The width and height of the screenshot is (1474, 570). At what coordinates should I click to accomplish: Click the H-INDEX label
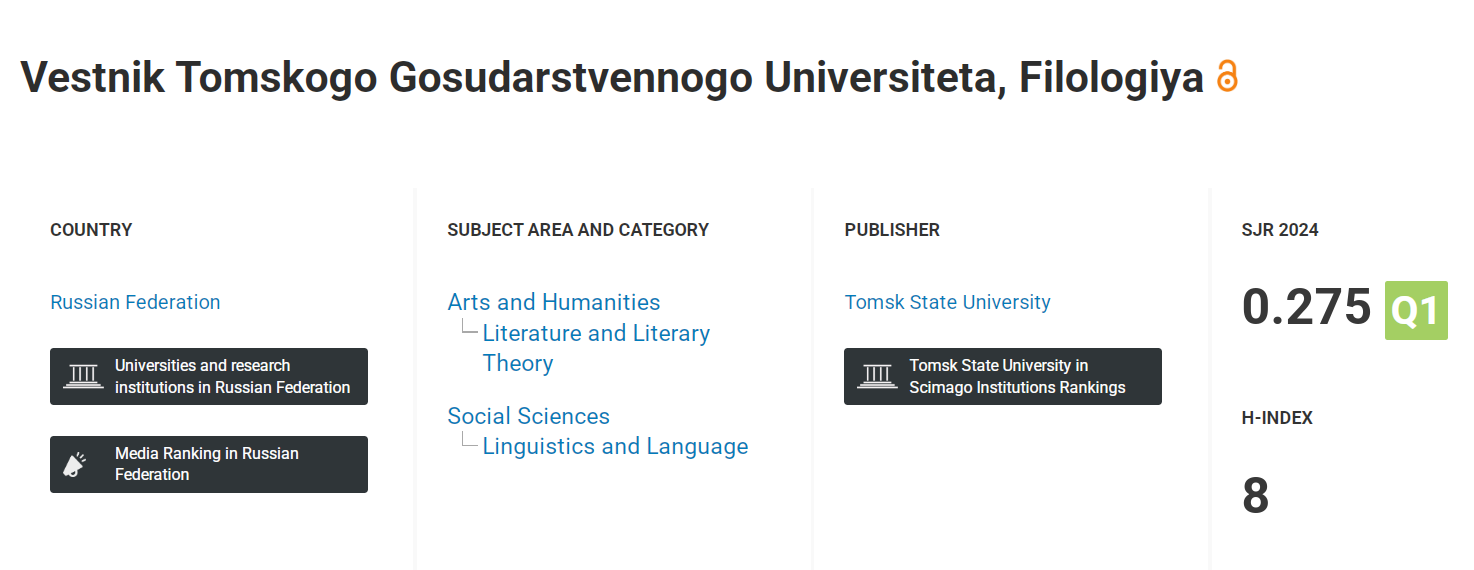(1277, 418)
